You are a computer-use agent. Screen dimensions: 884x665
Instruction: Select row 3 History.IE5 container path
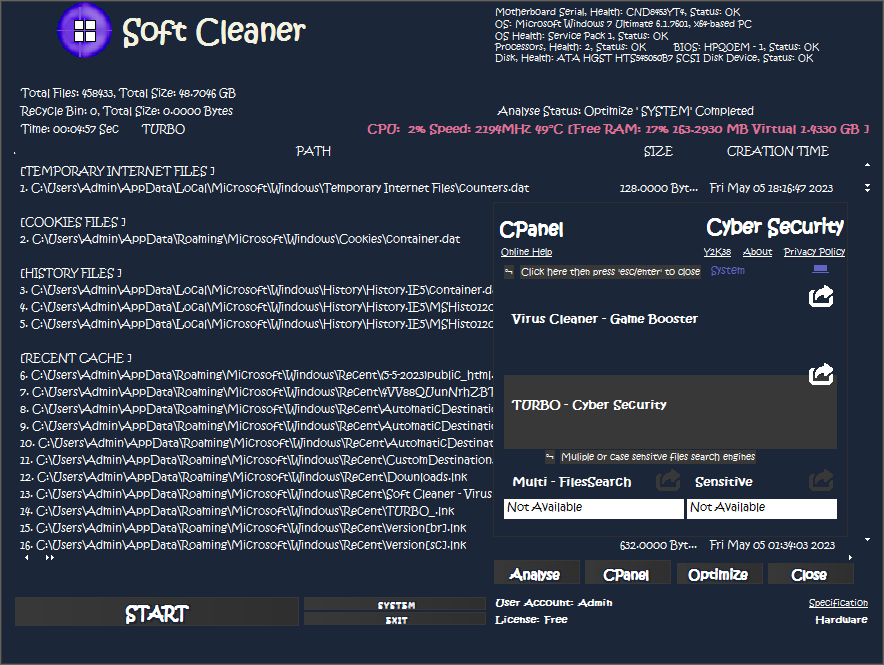pos(256,290)
